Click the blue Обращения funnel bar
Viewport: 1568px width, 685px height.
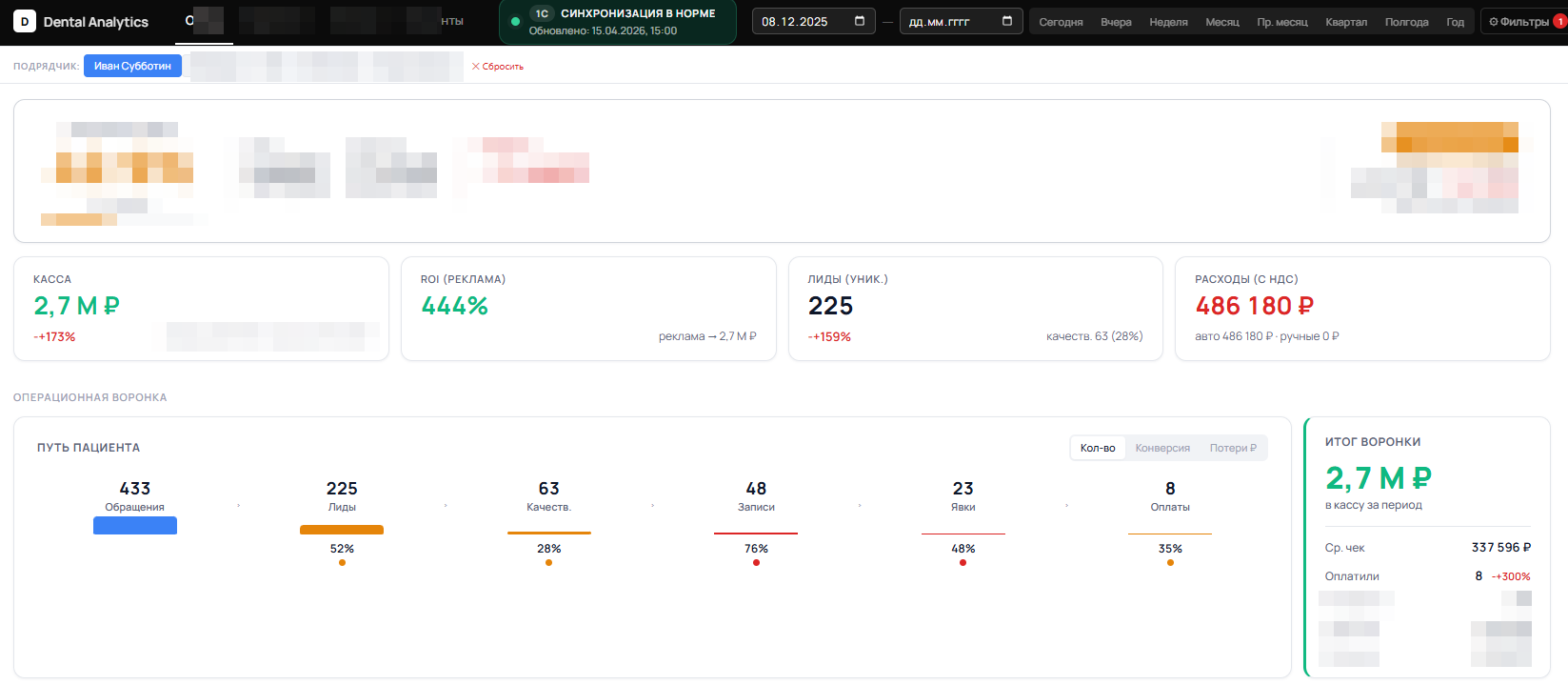[x=135, y=525]
